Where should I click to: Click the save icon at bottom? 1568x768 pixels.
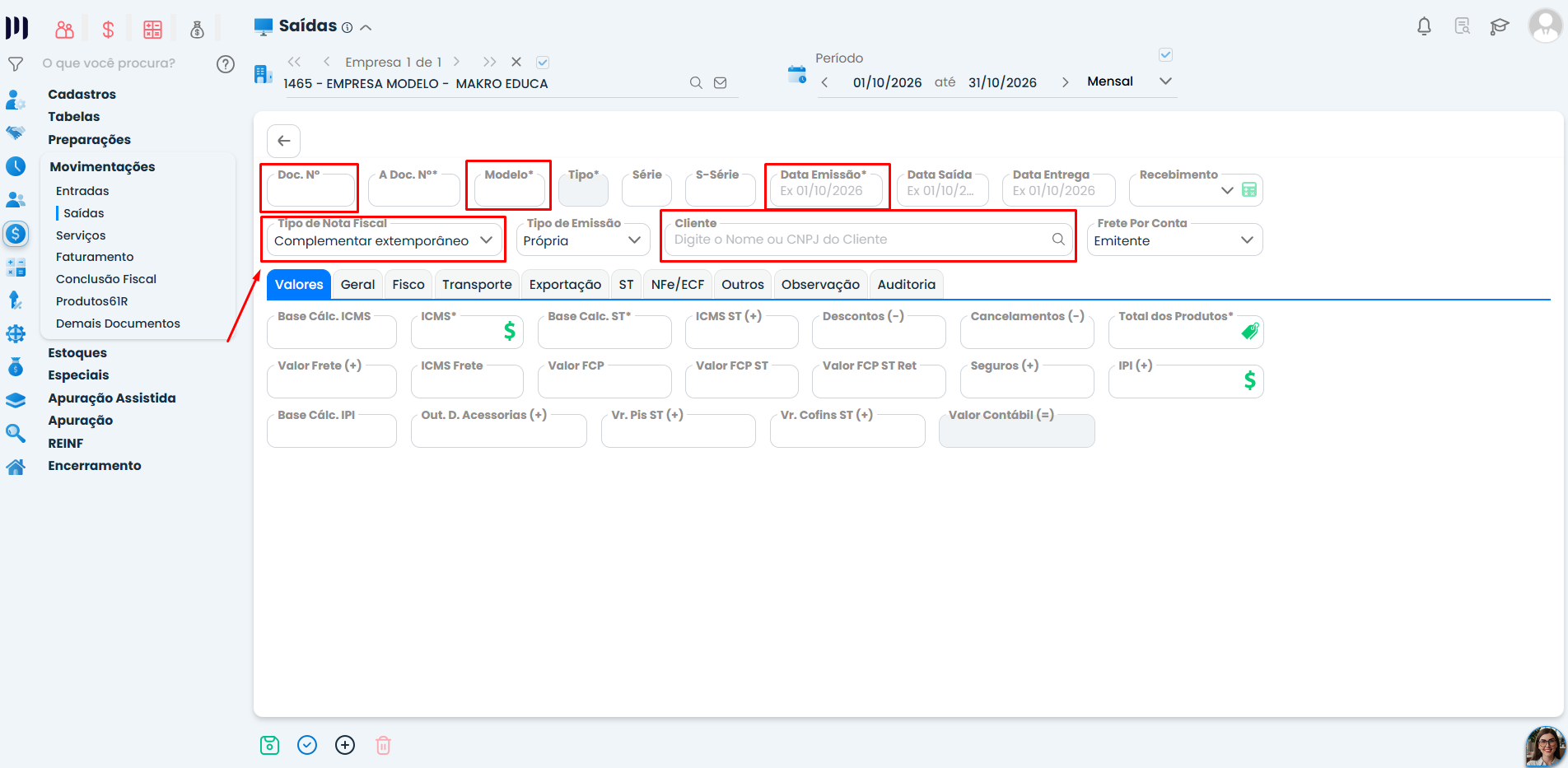click(269, 745)
